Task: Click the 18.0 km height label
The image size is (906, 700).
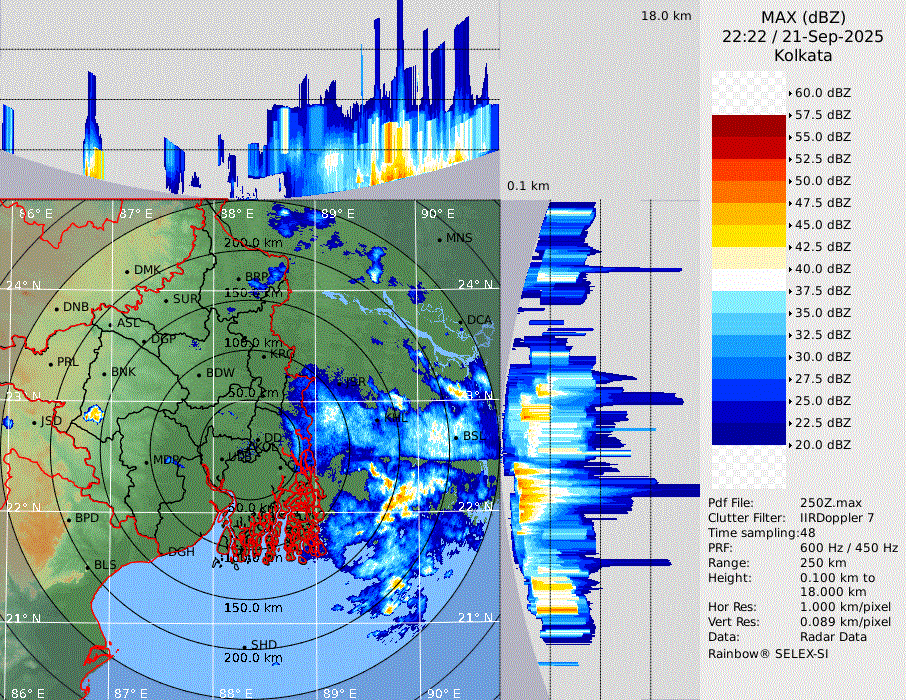Action: tap(666, 16)
